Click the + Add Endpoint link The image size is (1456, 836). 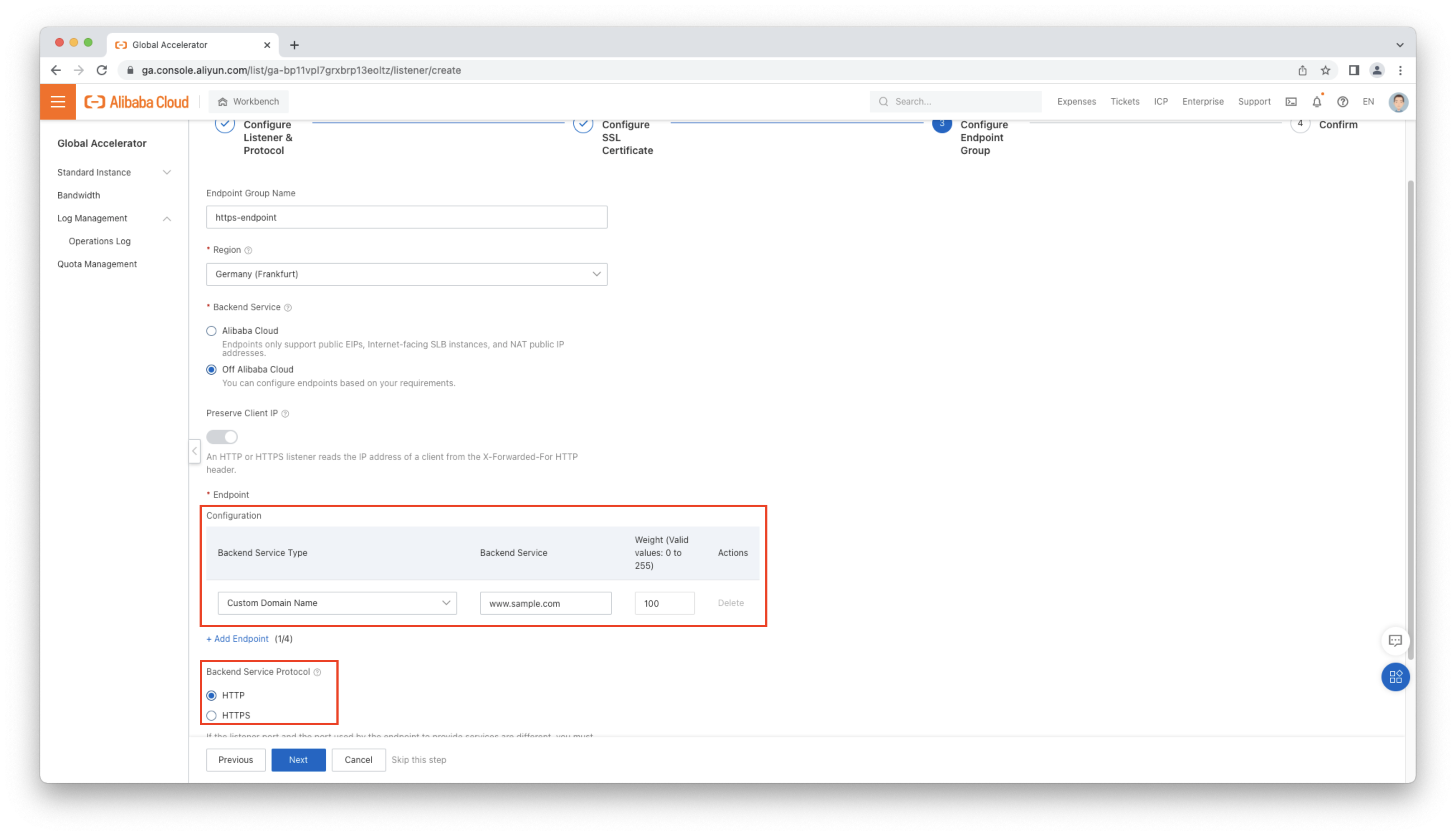(x=238, y=639)
